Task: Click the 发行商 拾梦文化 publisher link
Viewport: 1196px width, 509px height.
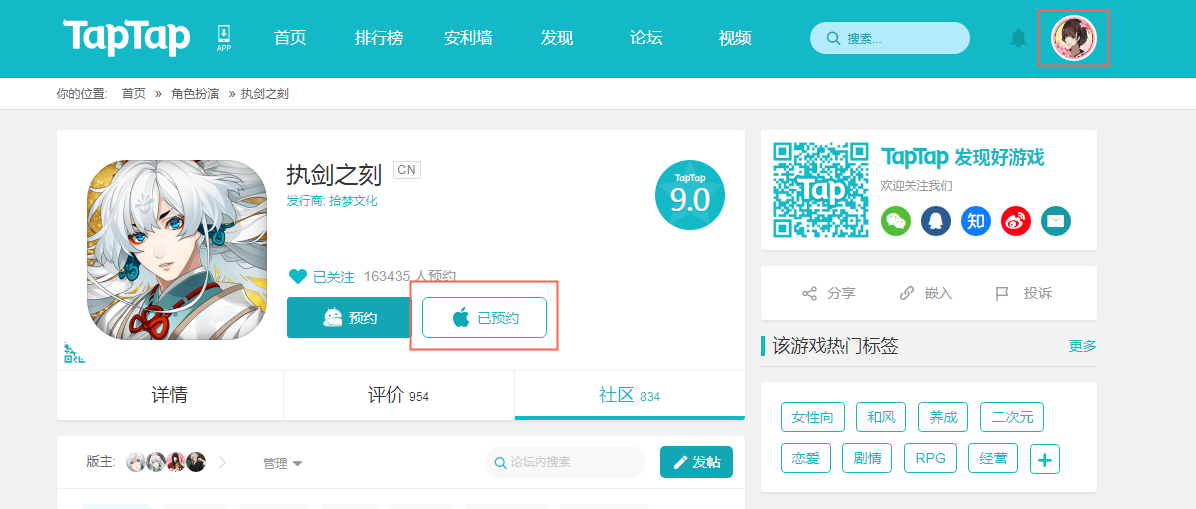Action: pos(332,201)
